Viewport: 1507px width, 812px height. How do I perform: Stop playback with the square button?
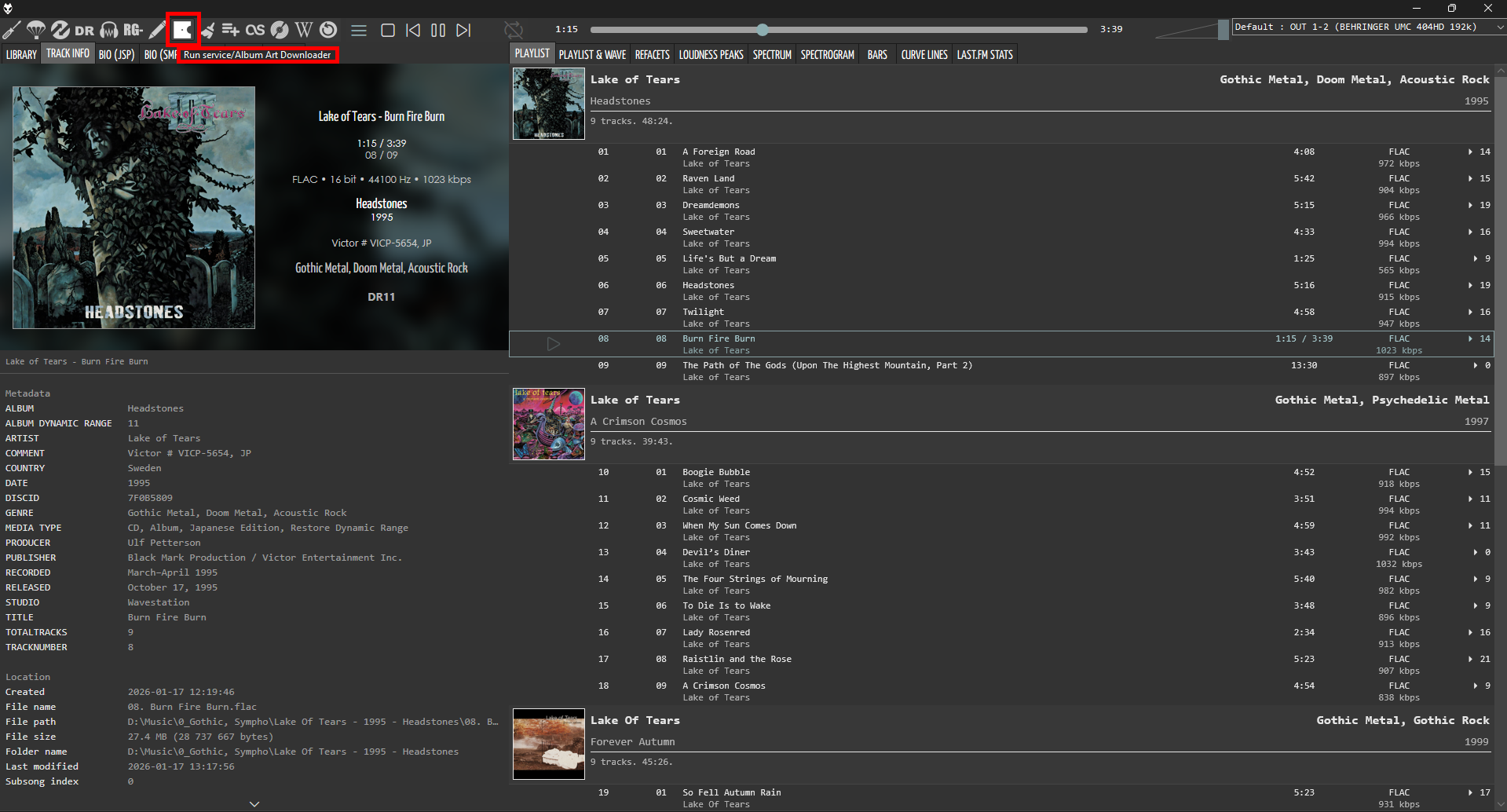pyautogui.click(x=388, y=30)
